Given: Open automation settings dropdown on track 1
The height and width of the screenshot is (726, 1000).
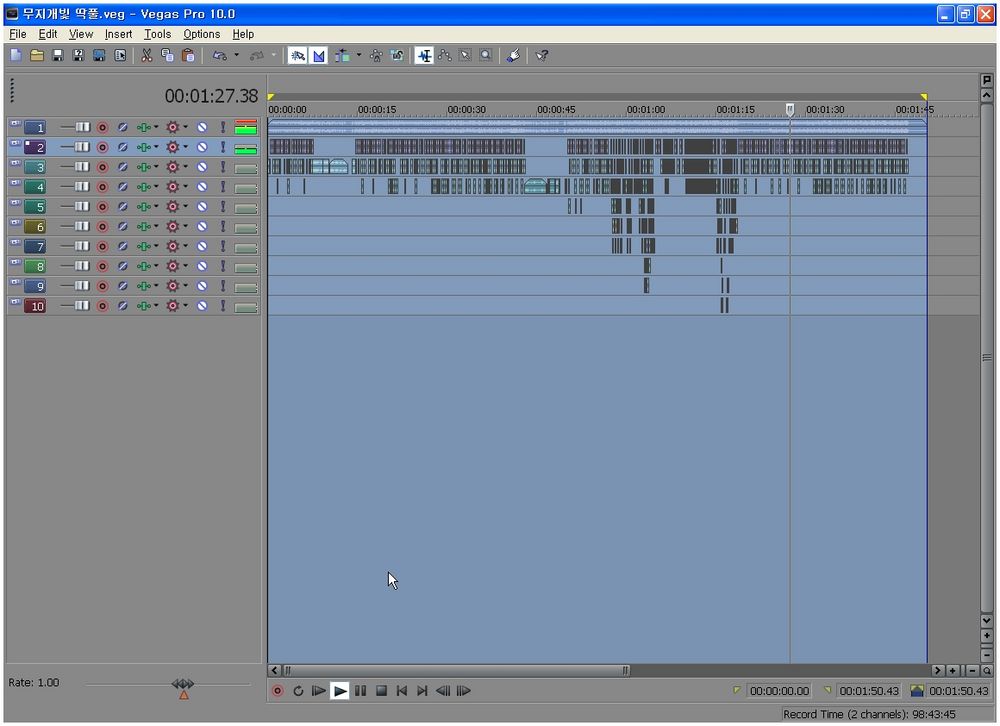Looking at the screenshot, I should click(186, 127).
